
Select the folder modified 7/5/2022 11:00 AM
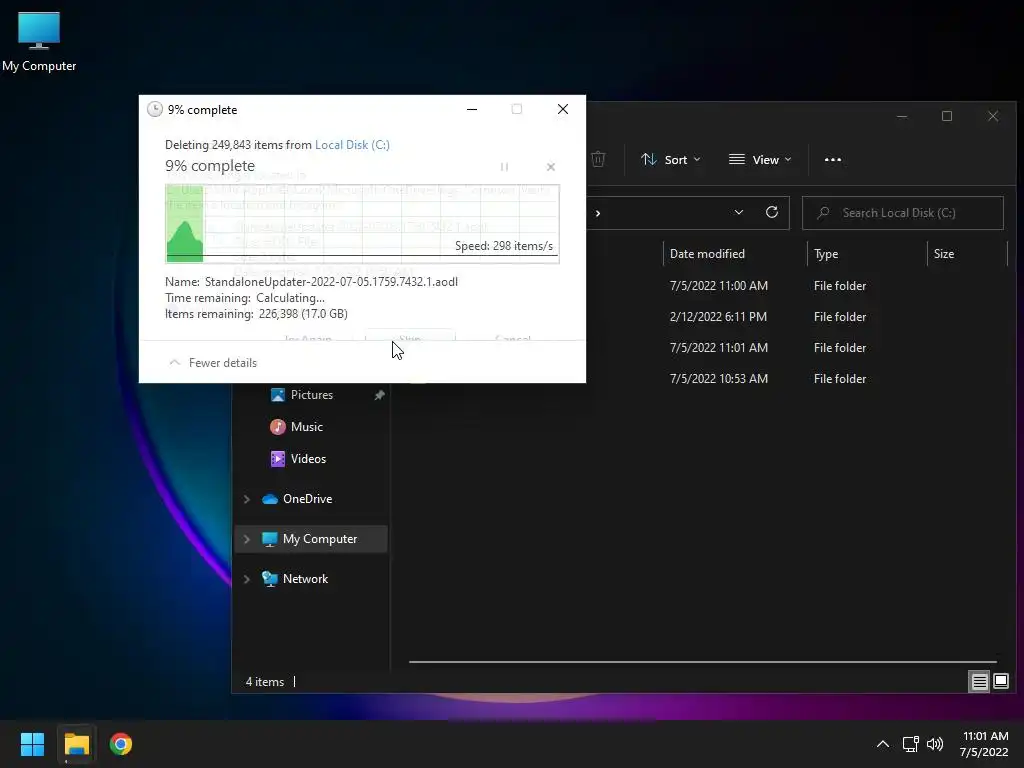pos(718,286)
